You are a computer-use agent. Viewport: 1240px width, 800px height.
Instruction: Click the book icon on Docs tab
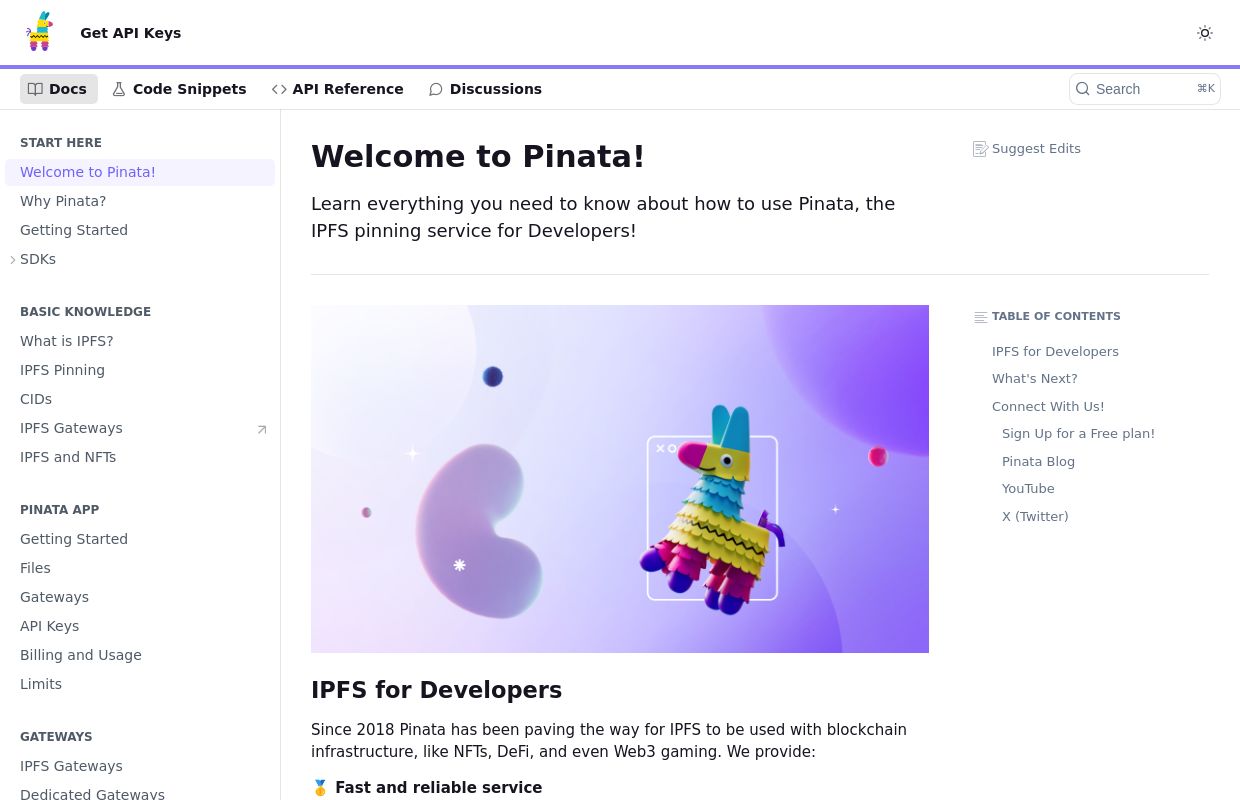[35, 89]
